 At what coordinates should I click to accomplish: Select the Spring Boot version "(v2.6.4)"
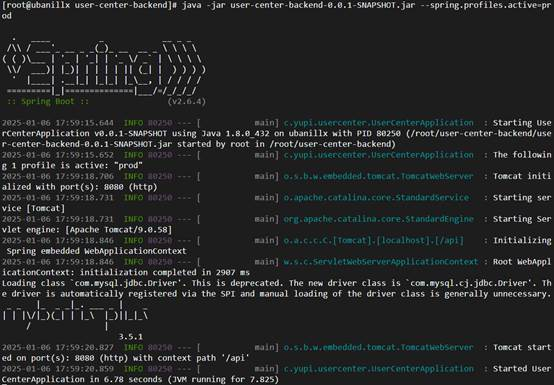click(x=187, y=101)
